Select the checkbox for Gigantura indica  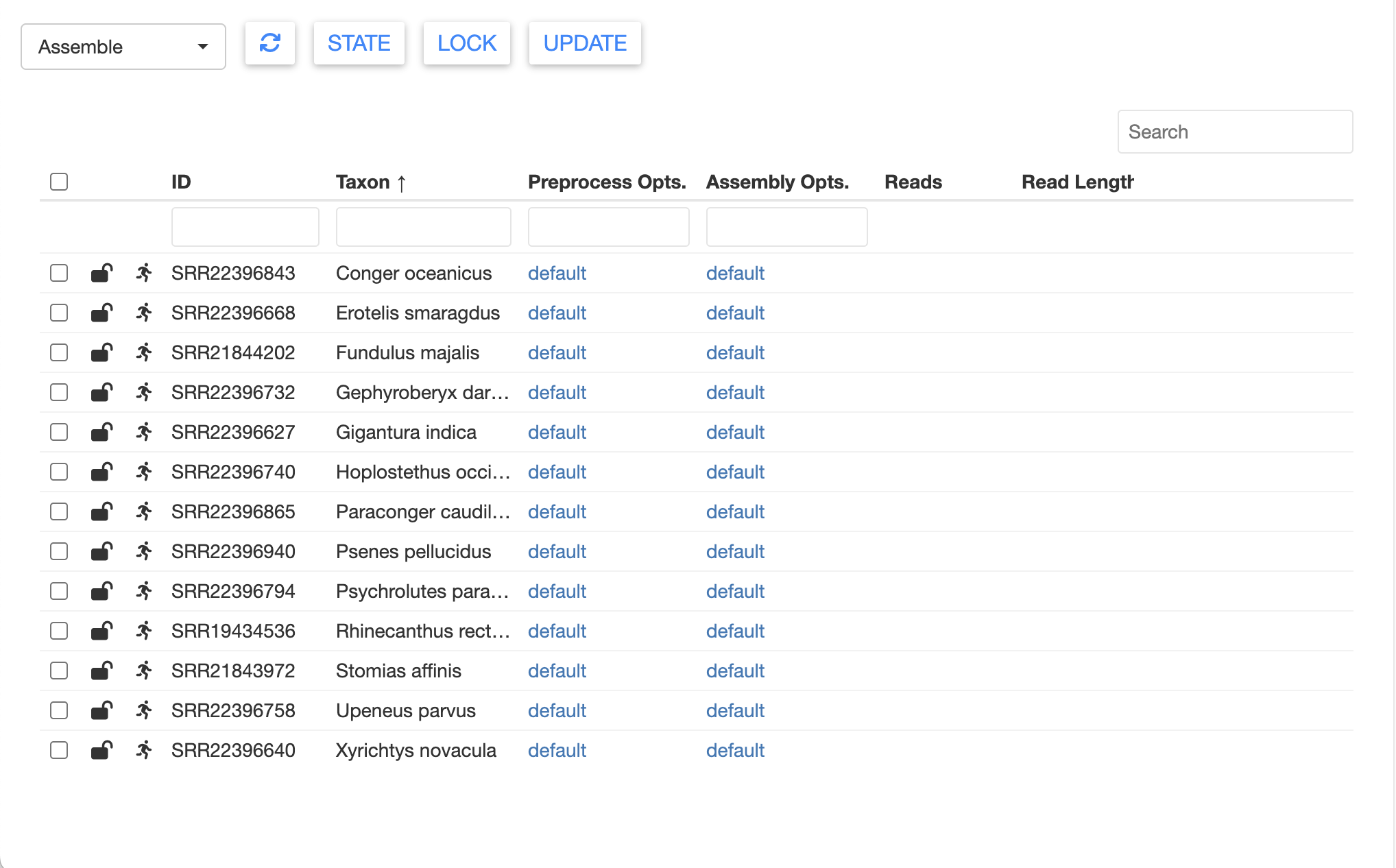[x=59, y=432]
